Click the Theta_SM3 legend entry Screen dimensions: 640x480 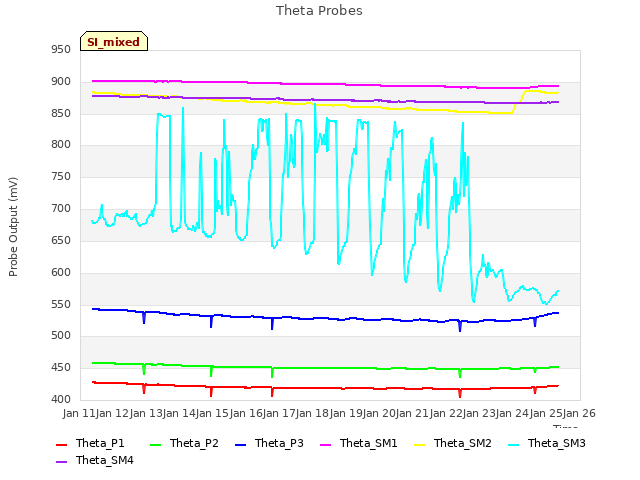point(547,443)
